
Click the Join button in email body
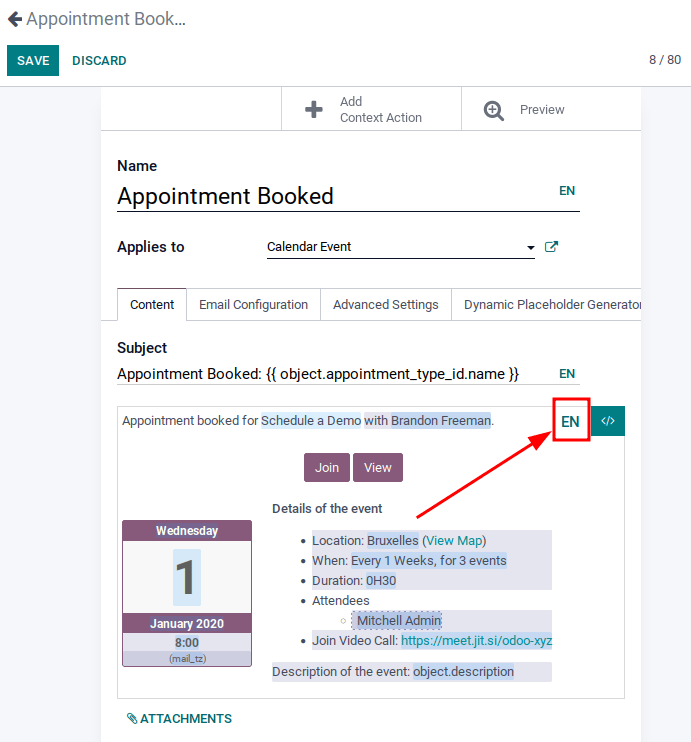[x=327, y=467]
